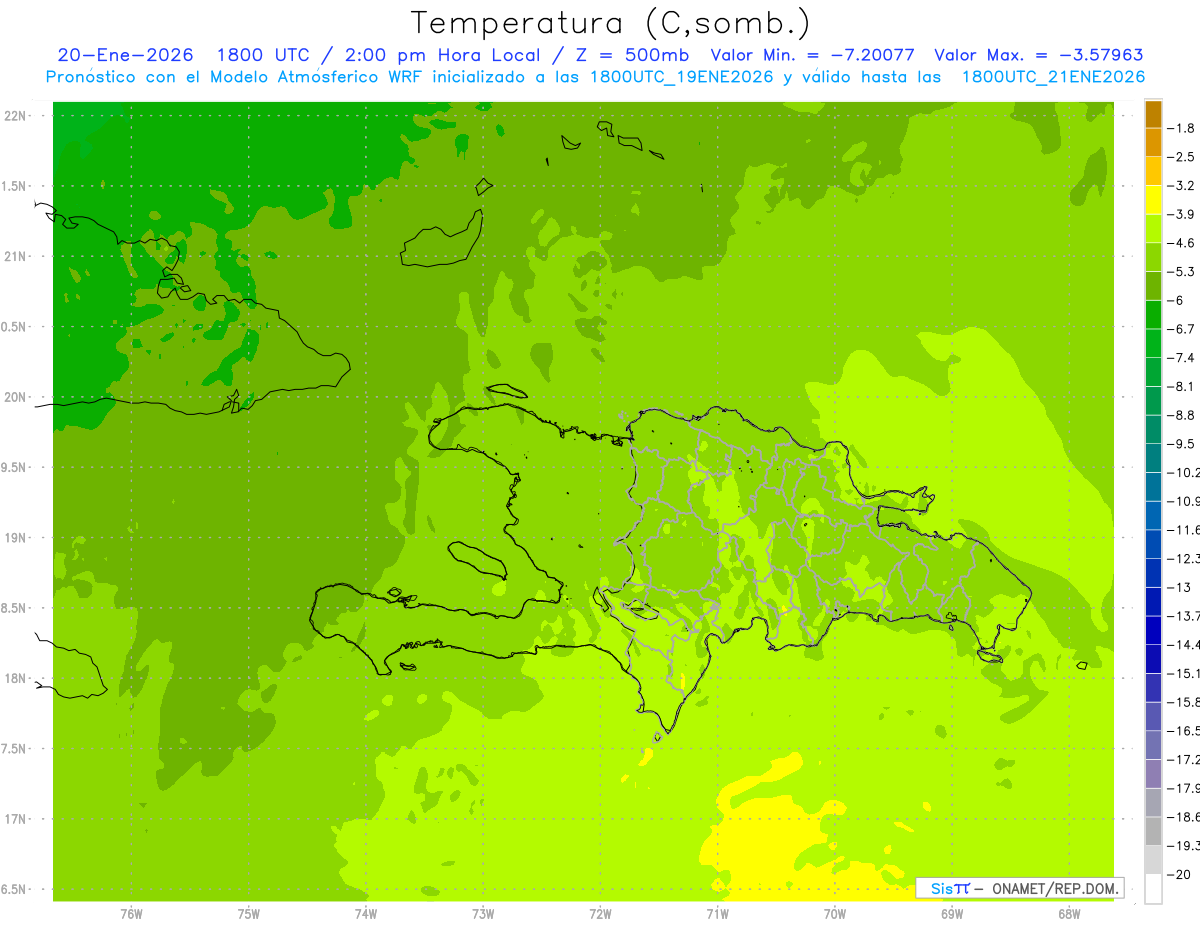The height and width of the screenshot is (927, 1200).
Task: Click the '-20' colorbar value
Action: 1178,874
